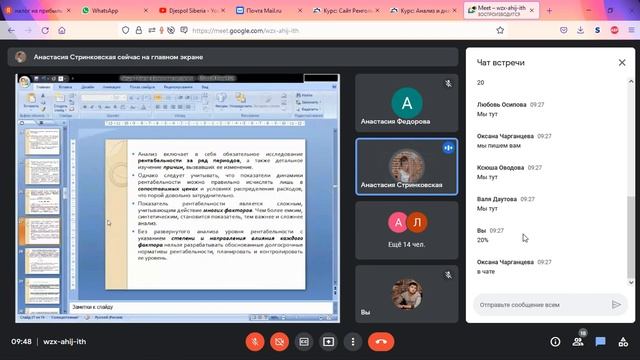Select Анастасия Федорова participant tile
The width and height of the screenshot is (640, 360).
click(407, 103)
